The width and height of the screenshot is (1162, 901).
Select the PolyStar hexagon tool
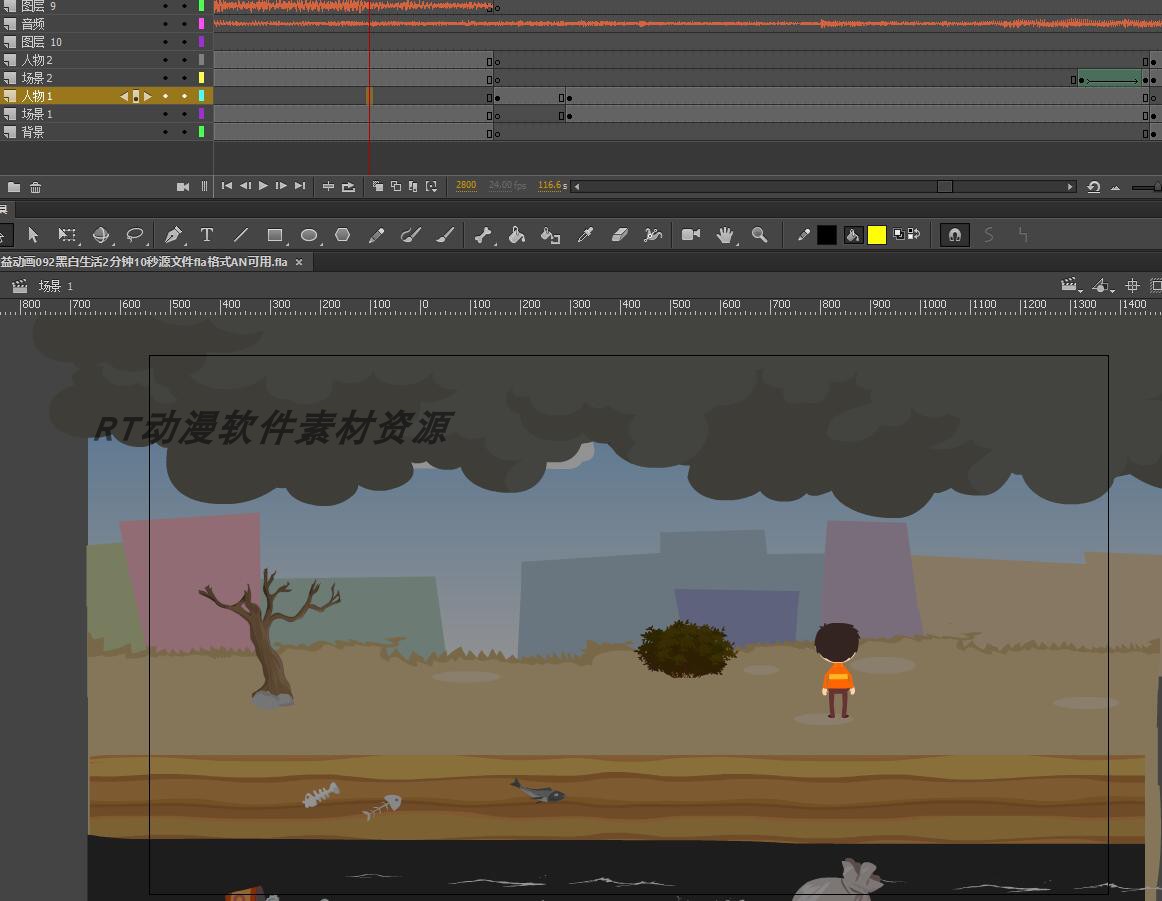(x=342, y=235)
